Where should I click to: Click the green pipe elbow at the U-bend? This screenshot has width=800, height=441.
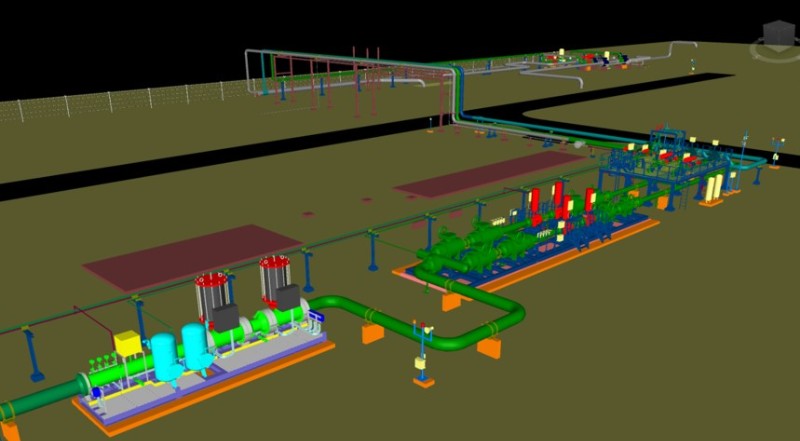pyautogui.click(x=510, y=322)
